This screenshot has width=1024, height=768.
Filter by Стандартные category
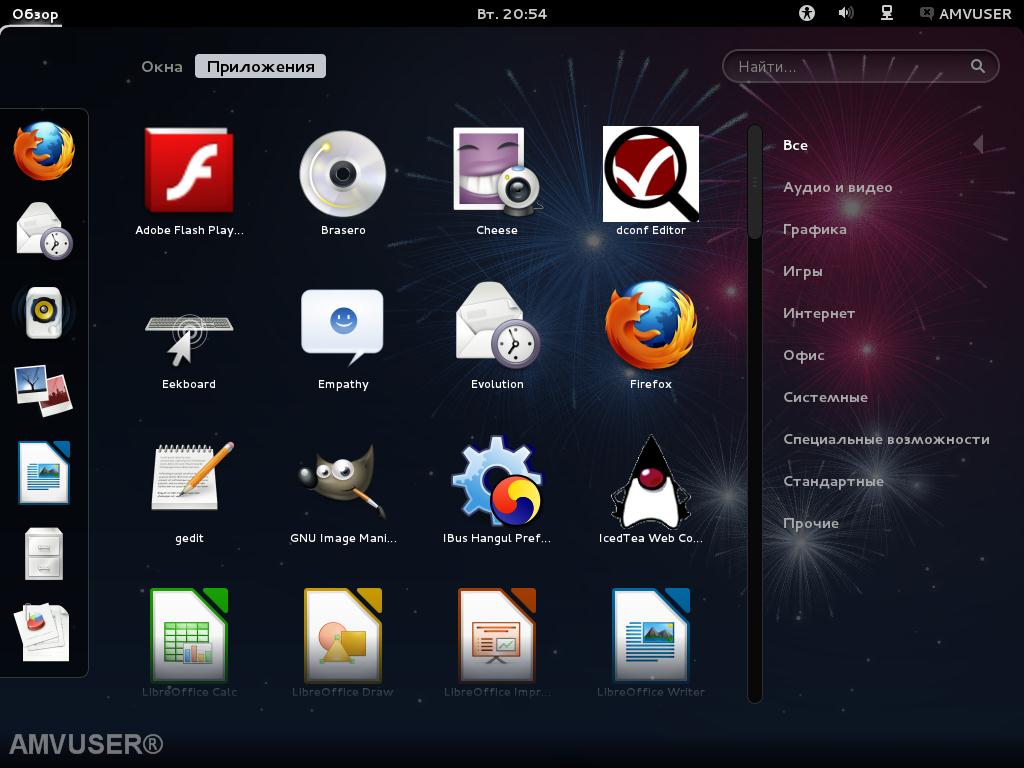click(x=833, y=481)
